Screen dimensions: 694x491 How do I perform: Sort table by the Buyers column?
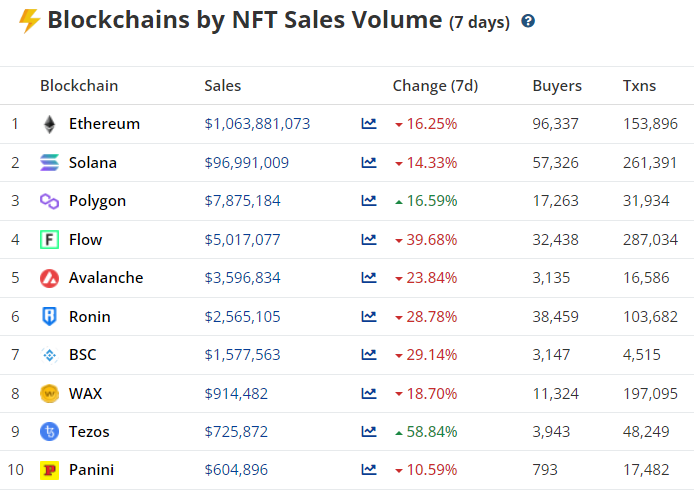(556, 86)
